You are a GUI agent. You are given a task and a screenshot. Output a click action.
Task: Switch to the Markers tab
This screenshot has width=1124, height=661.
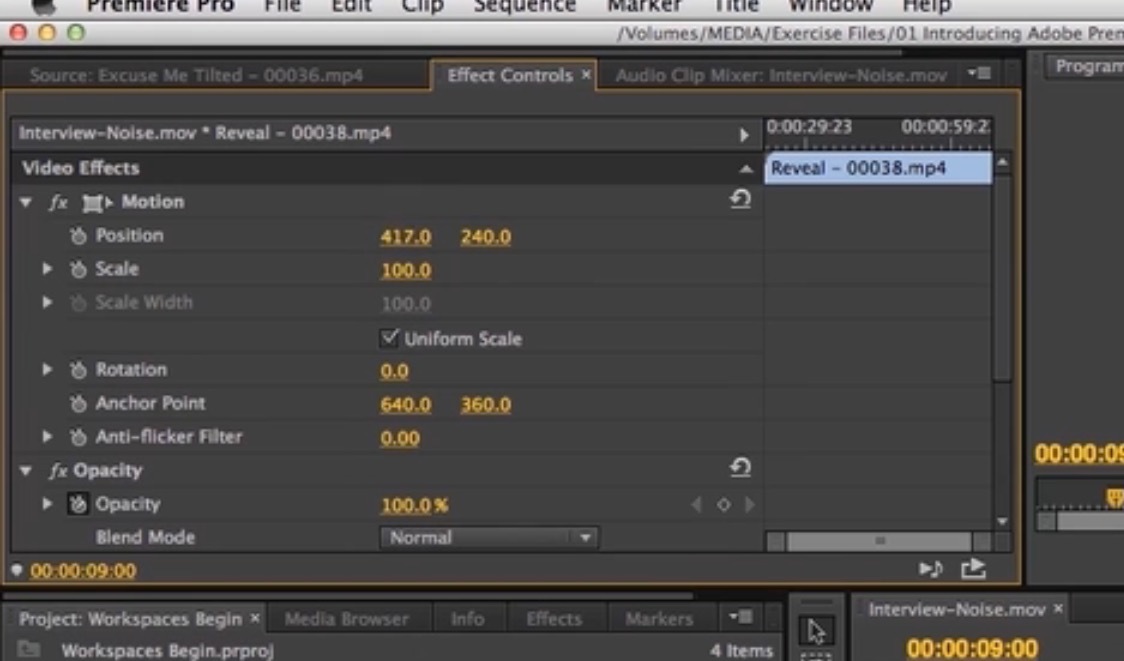(x=659, y=619)
